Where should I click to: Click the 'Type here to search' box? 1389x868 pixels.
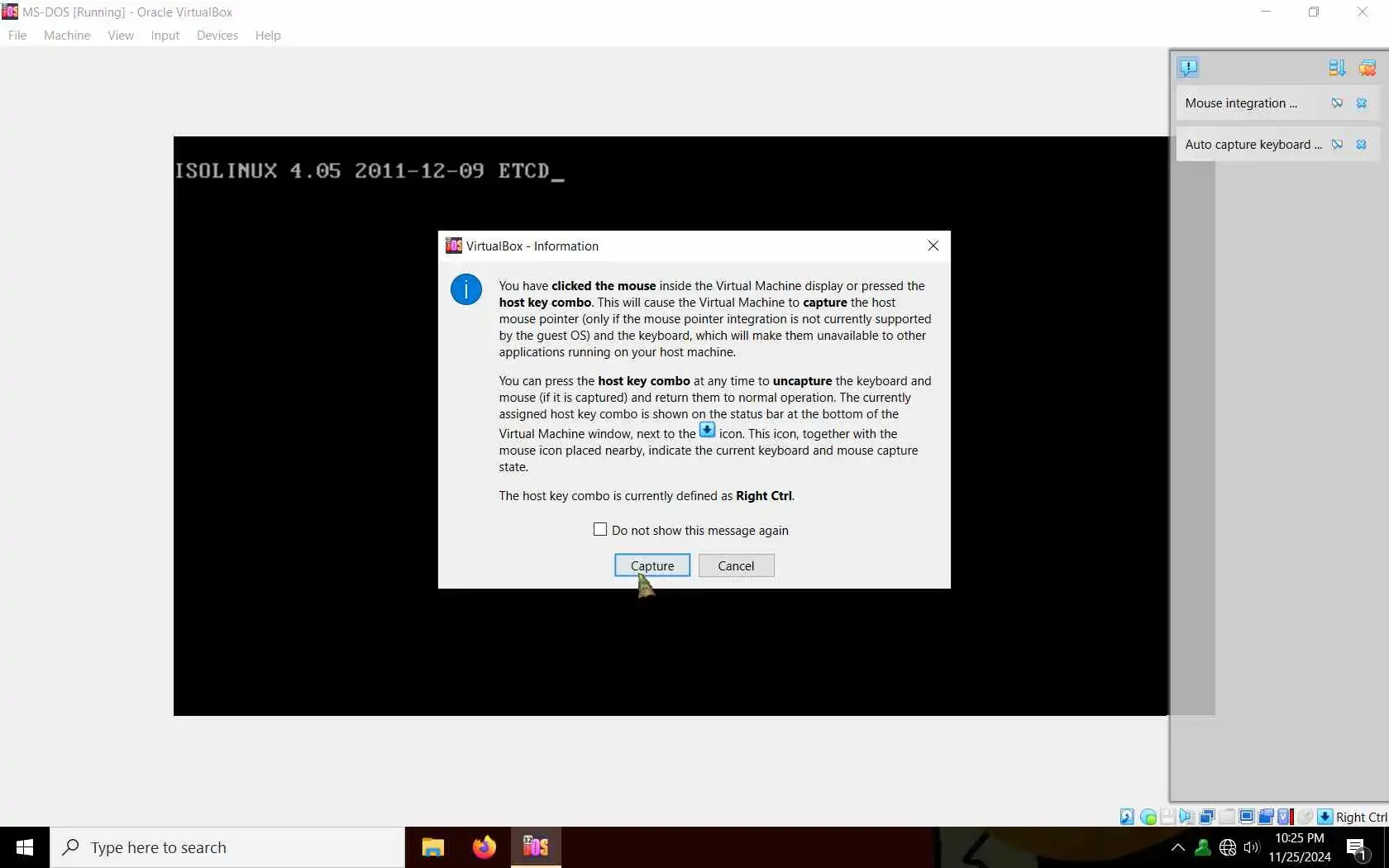click(227, 847)
